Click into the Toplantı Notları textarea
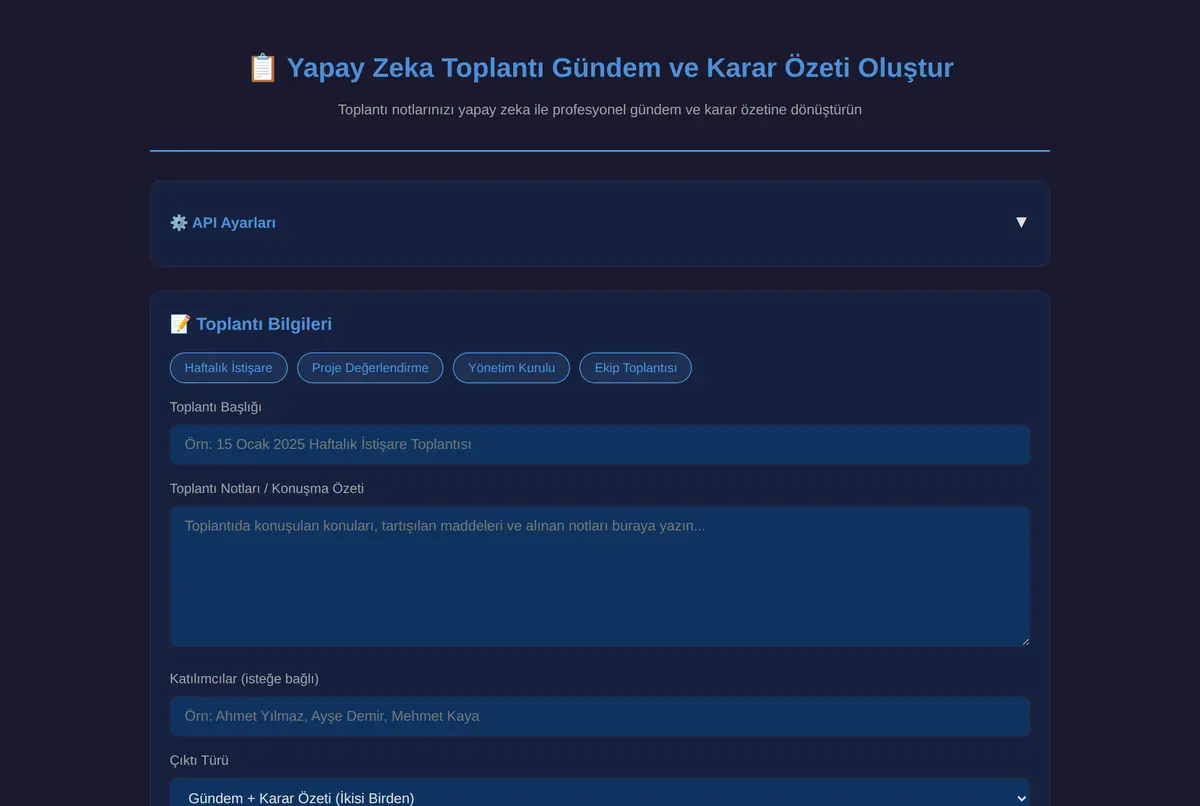Screen dimensions: 1200x806 point(600,576)
